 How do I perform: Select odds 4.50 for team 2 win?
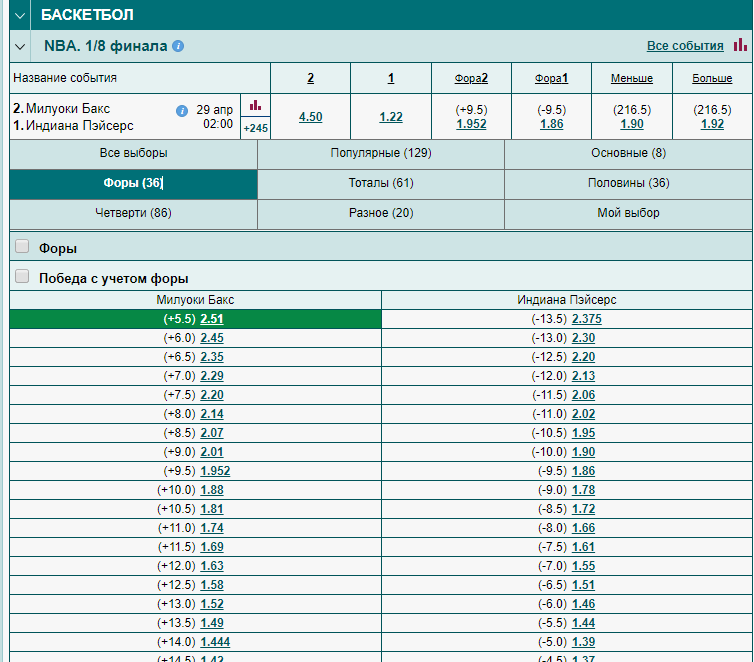pyautogui.click(x=311, y=117)
